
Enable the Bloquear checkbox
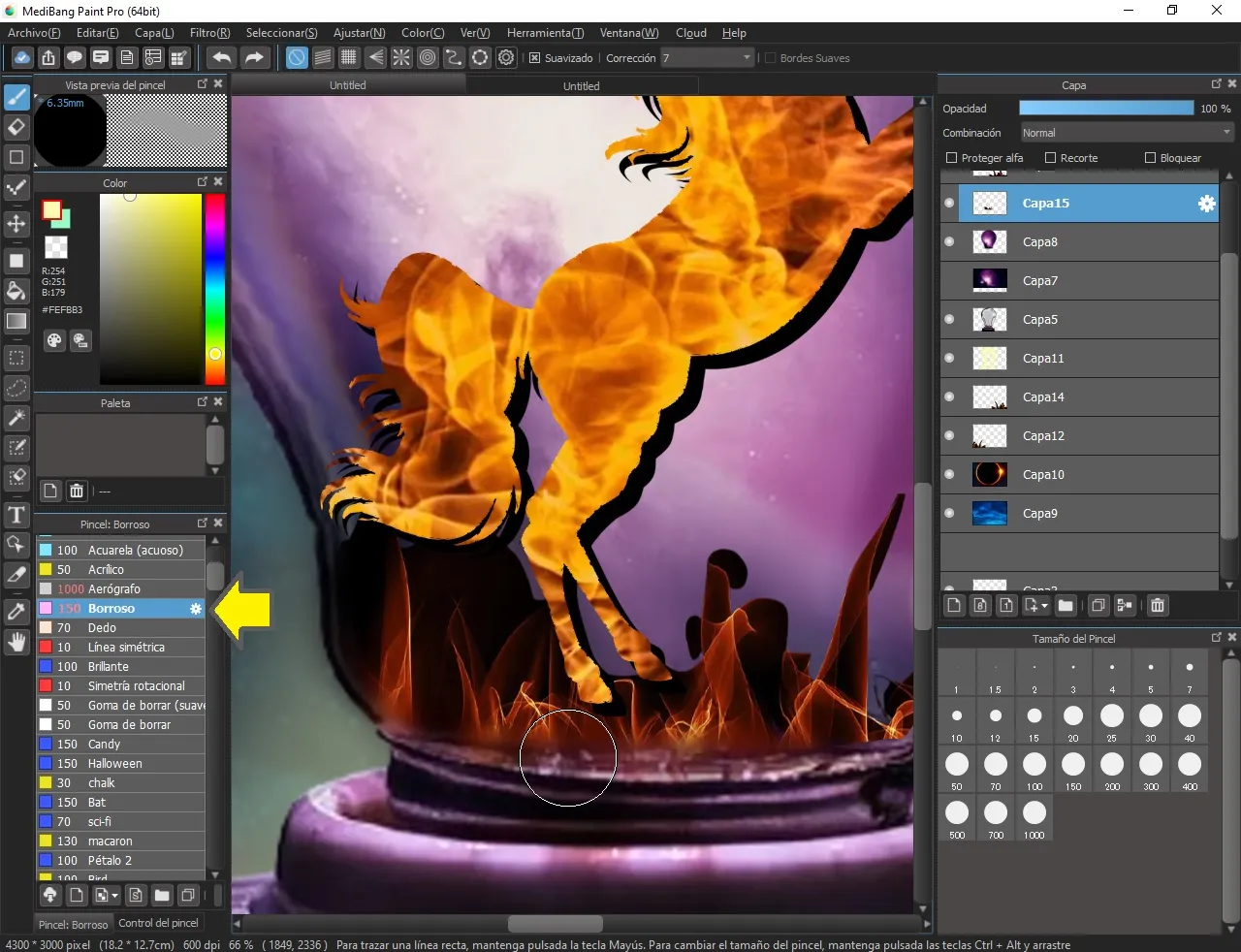(1150, 158)
